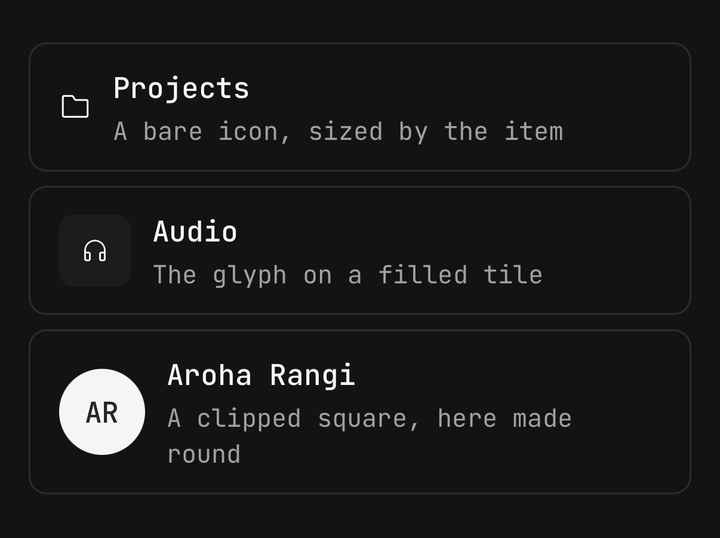
Task: Click the Audio title text
Action: [x=195, y=231]
